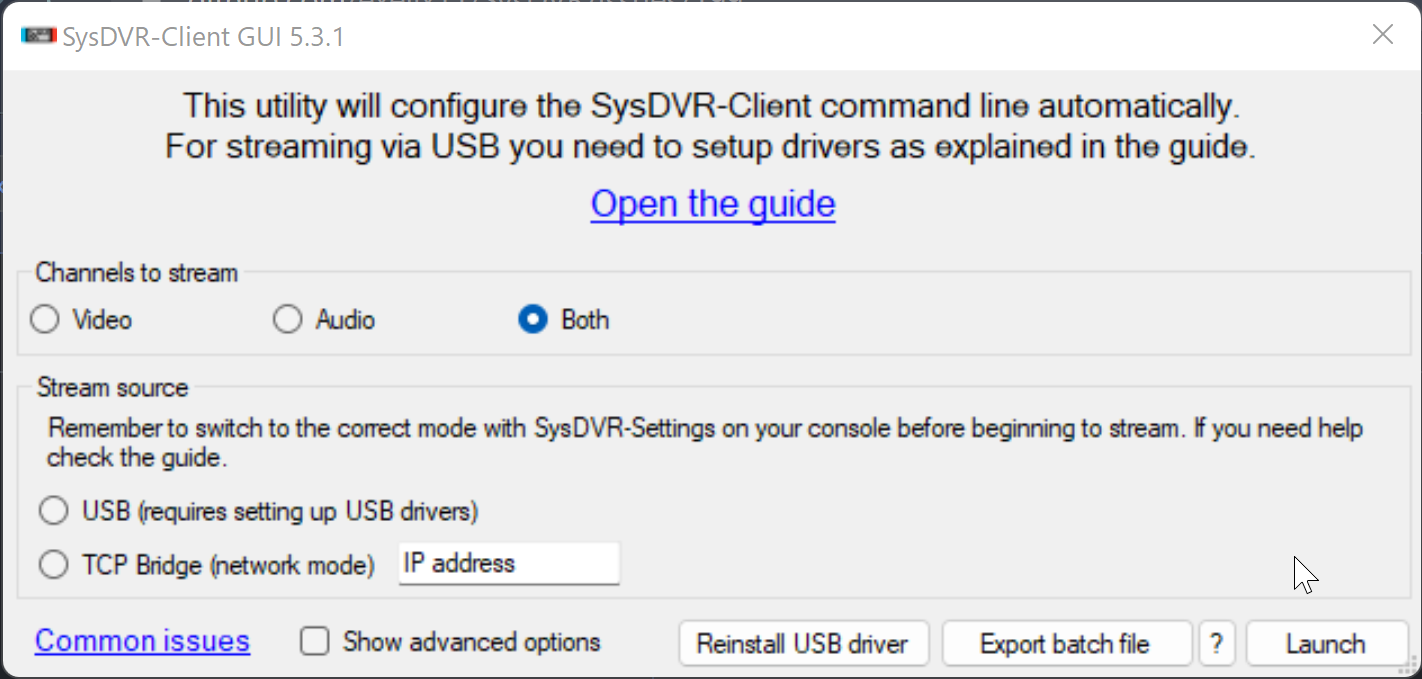The image size is (1422, 679).
Task: Click the Stream source help text
Action: click(700, 440)
